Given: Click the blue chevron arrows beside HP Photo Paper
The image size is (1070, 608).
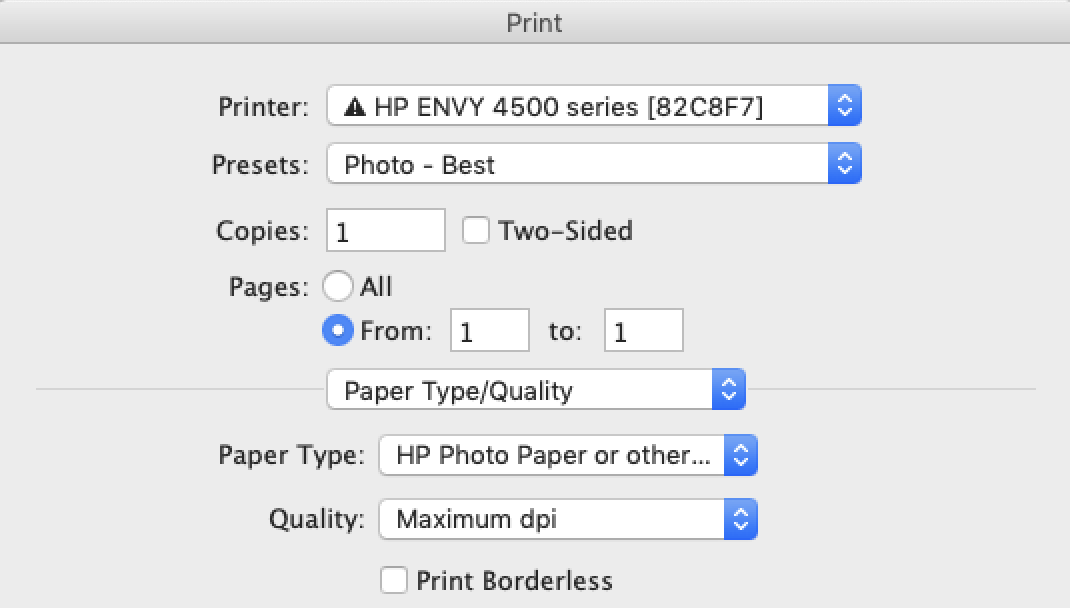Looking at the screenshot, I should (x=741, y=456).
